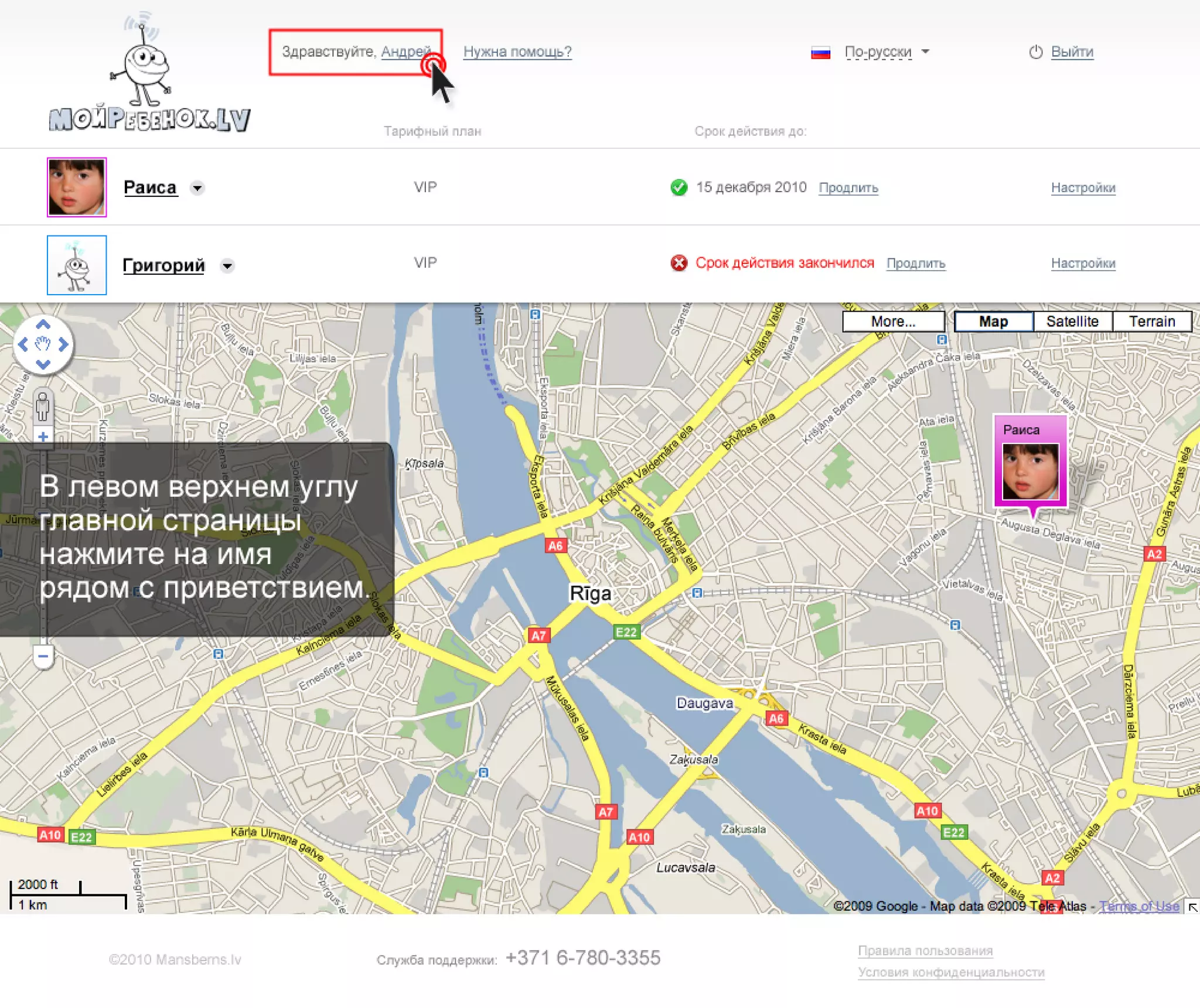Pan the map right with arrow

click(63, 344)
